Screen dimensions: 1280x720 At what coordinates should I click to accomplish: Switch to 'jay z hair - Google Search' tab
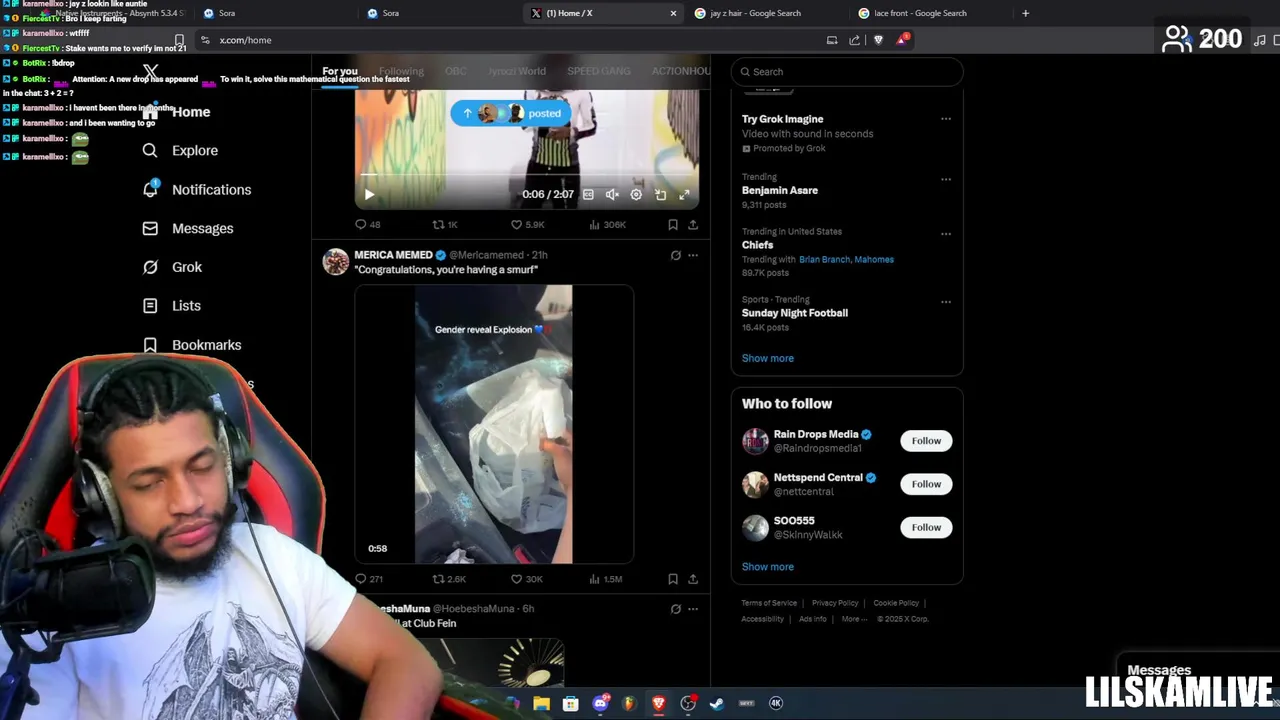click(755, 13)
